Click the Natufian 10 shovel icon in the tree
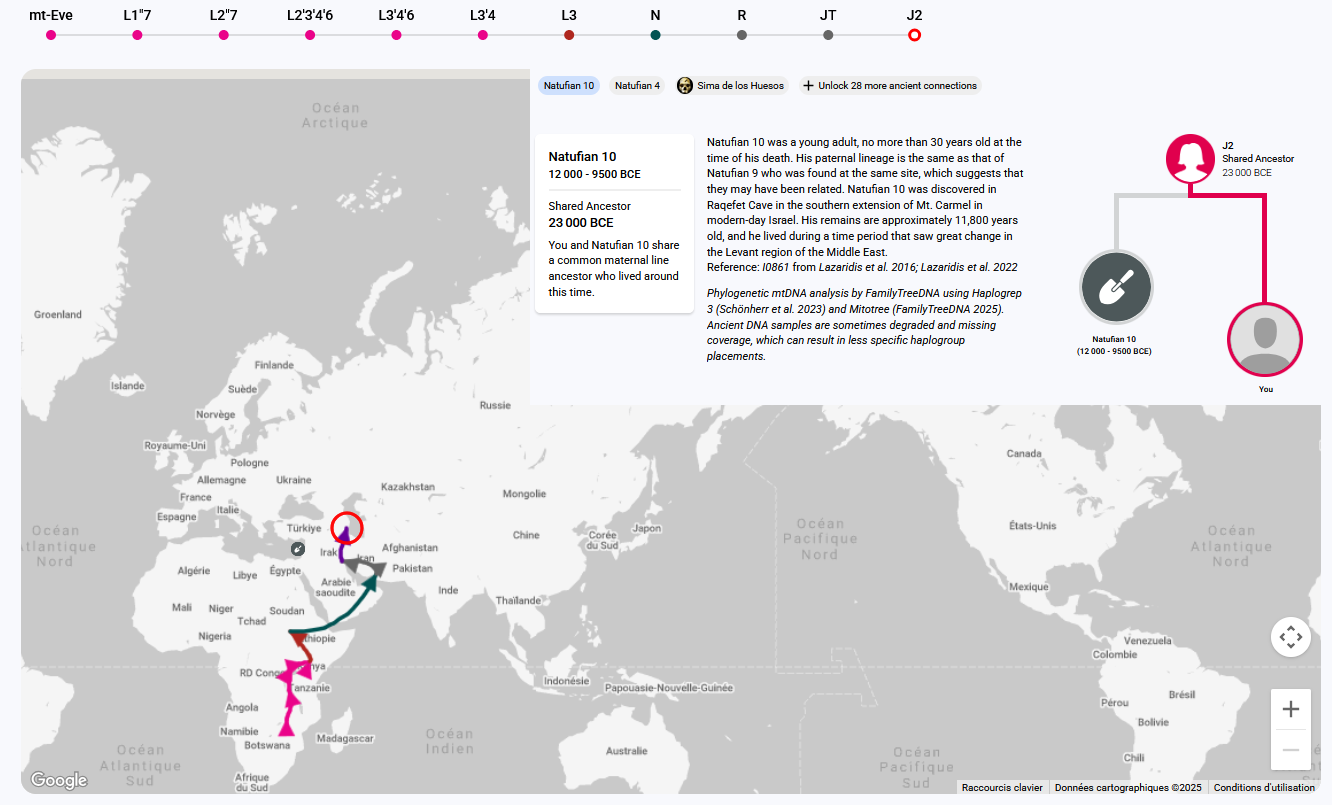Viewport: 1332px width, 805px height. [x=1116, y=289]
